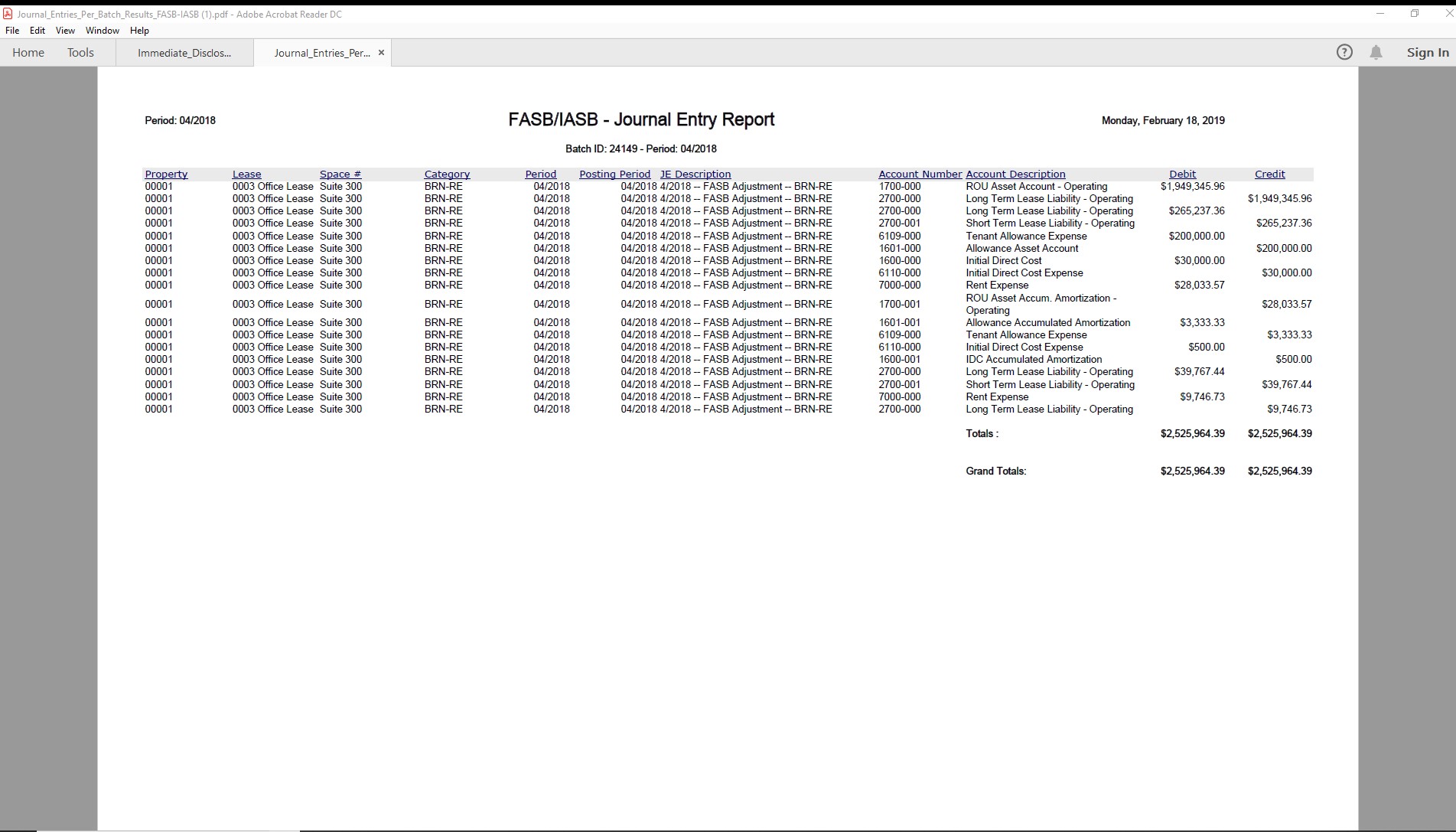Image resolution: width=1456 pixels, height=832 pixels.
Task: Click the Sign In button
Action: [1428, 52]
